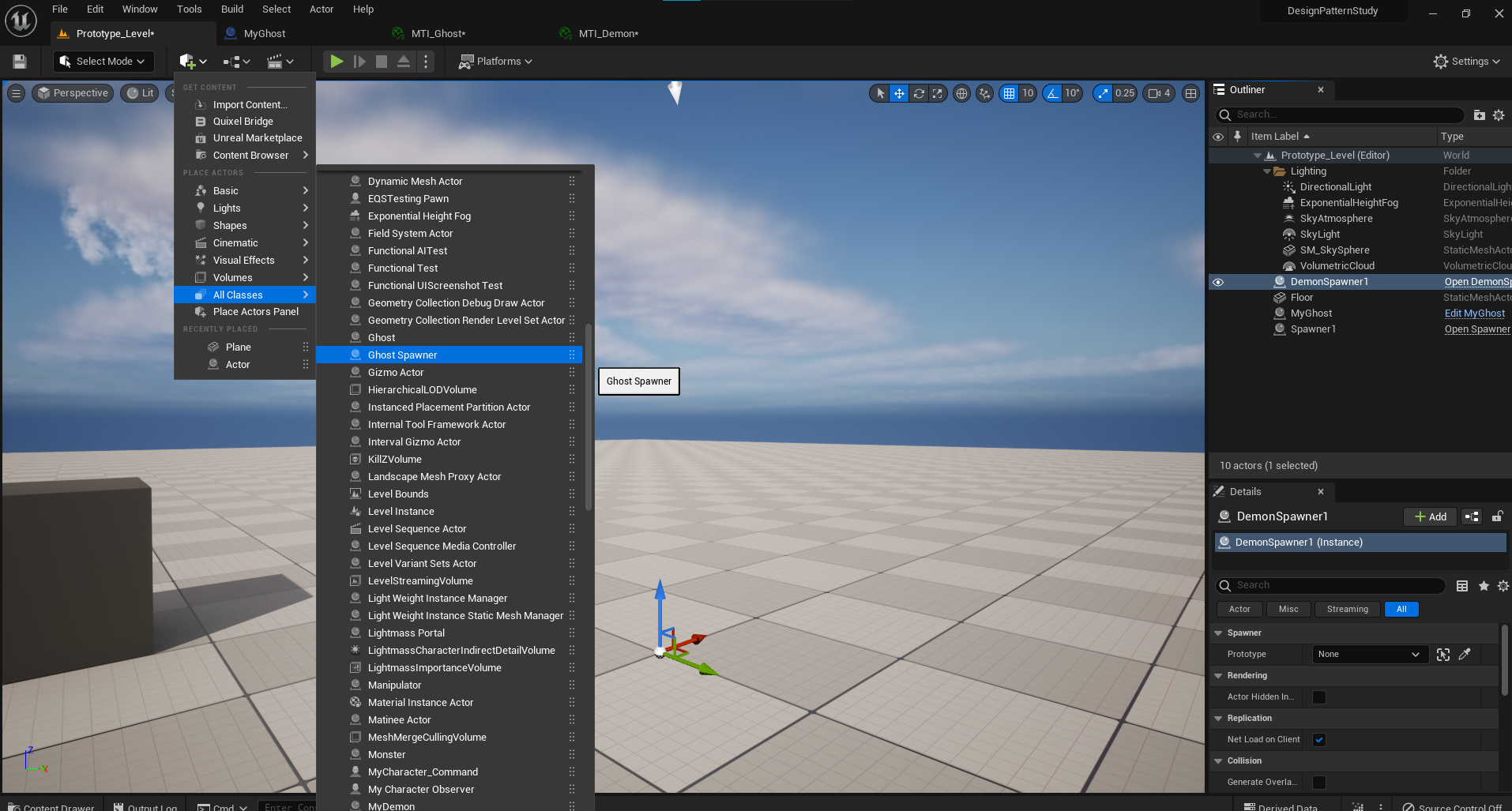Open the Cinematics clapperboard dropdown
The width and height of the screenshot is (1512, 811).
(x=280, y=62)
